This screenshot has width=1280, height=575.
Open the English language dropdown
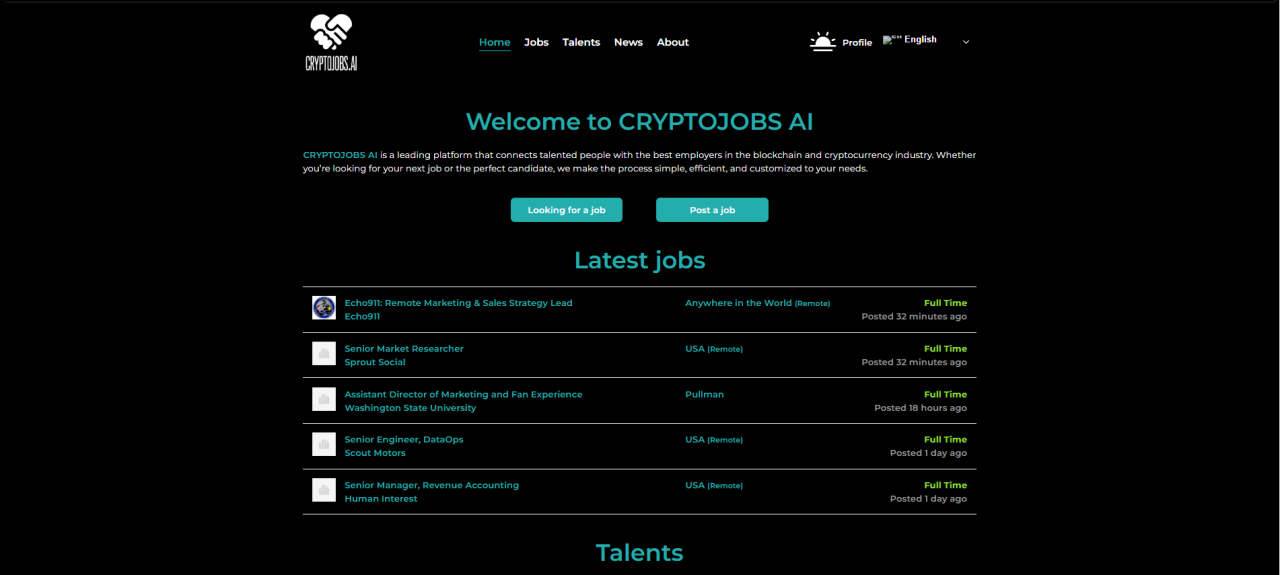(926, 40)
